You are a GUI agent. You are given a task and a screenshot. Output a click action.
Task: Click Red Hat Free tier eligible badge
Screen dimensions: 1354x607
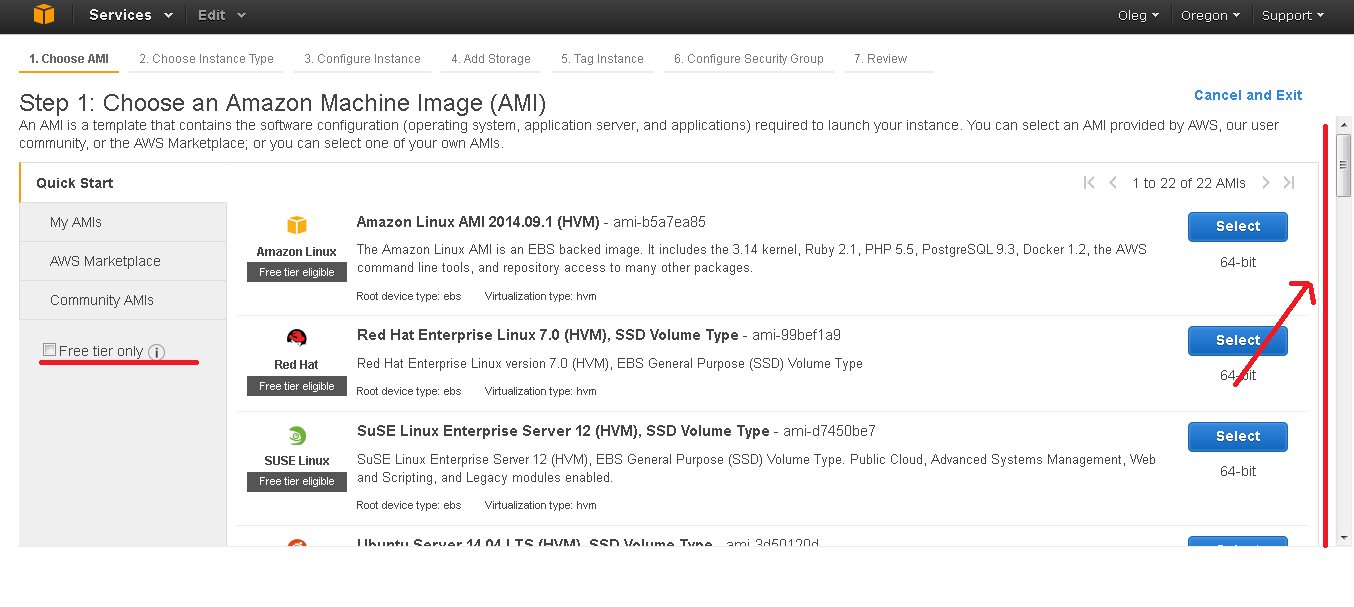(x=297, y=386)
